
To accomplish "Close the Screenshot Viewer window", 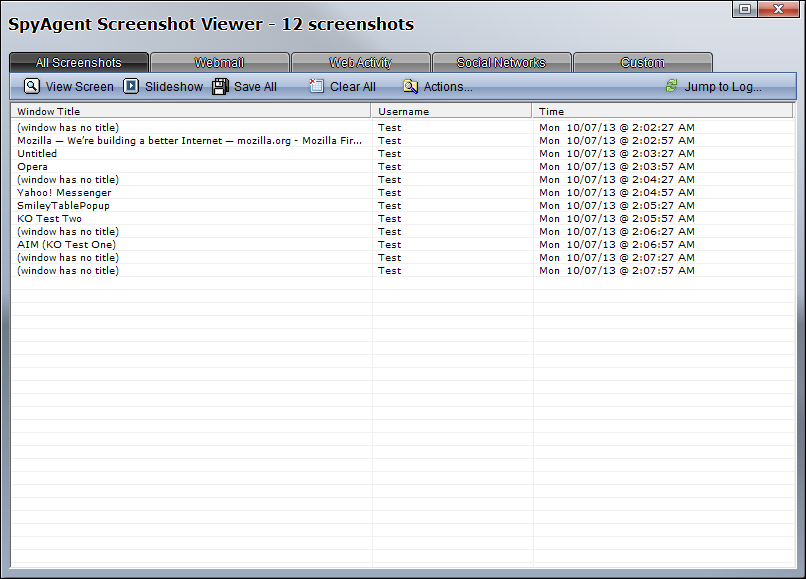I will click(780, 9).
